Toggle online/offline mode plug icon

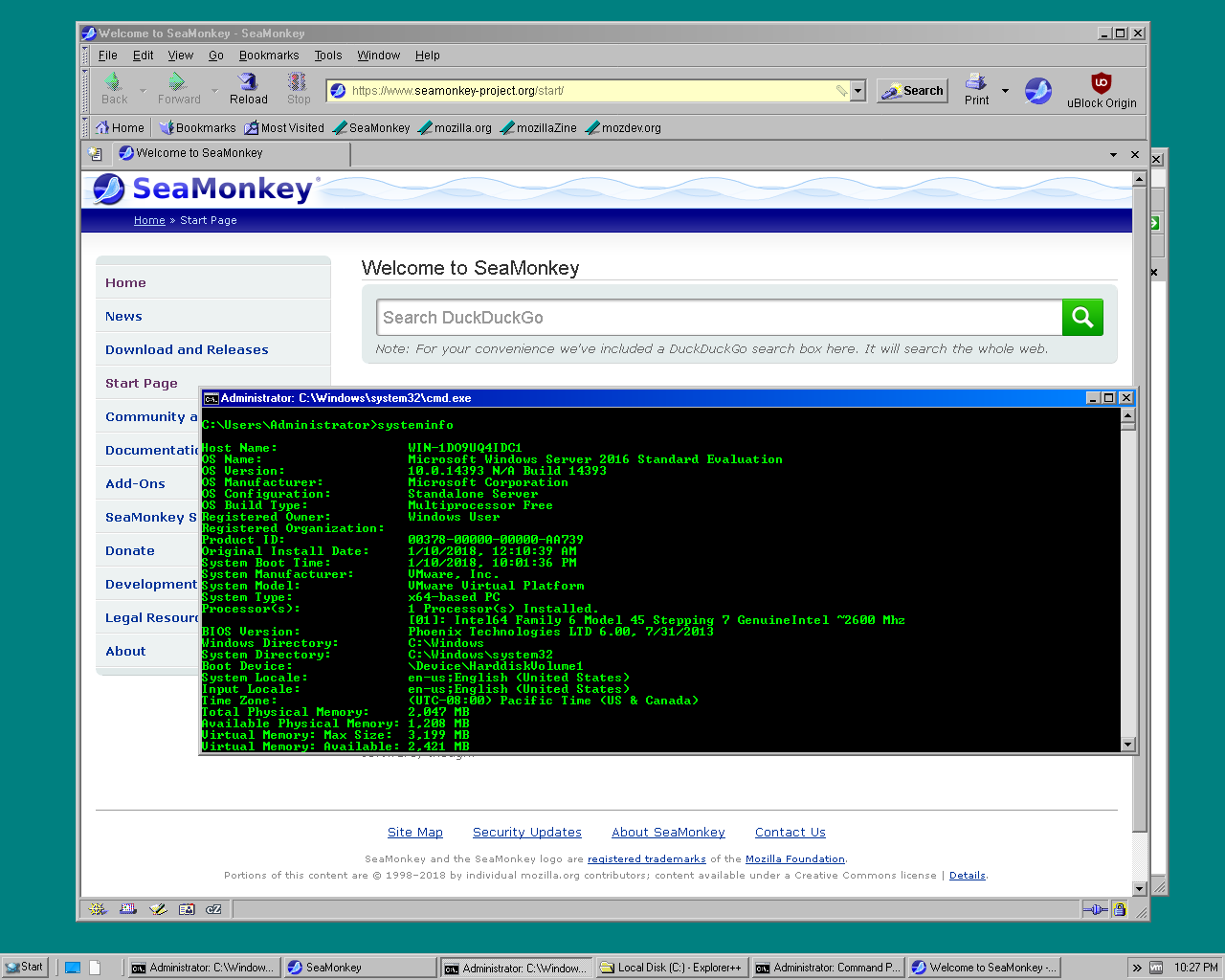tap(1096, 909)
